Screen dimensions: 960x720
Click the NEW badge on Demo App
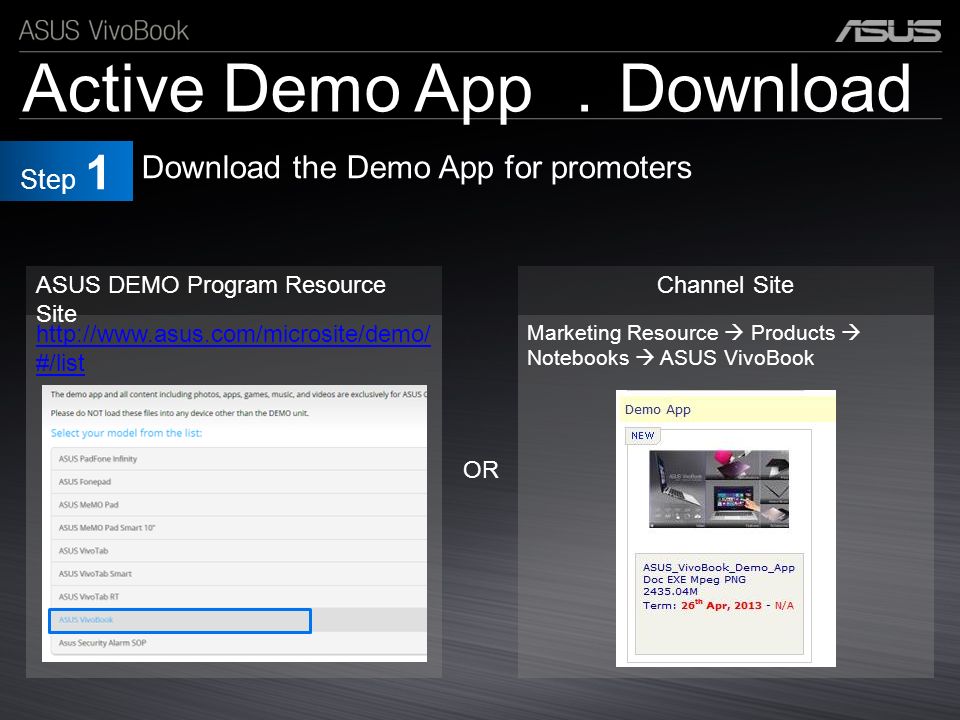pos(642,435)
